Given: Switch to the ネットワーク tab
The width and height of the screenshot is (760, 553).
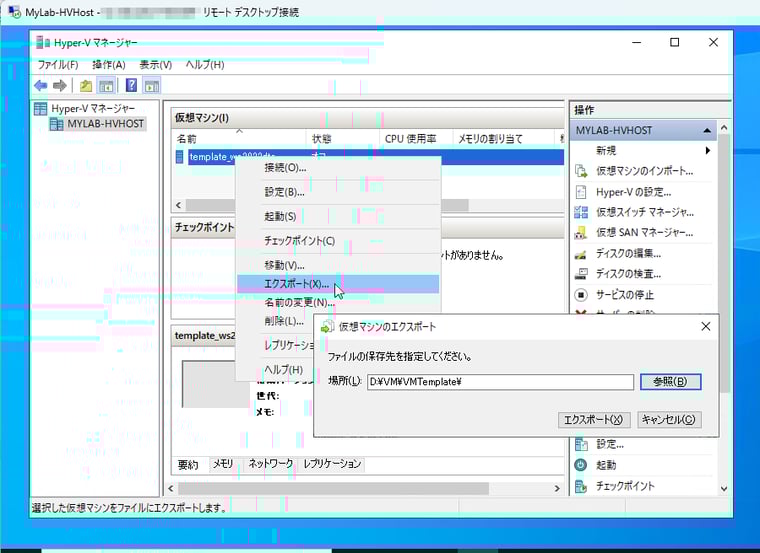Looking at the screenshot, I should tap(270, 464).
